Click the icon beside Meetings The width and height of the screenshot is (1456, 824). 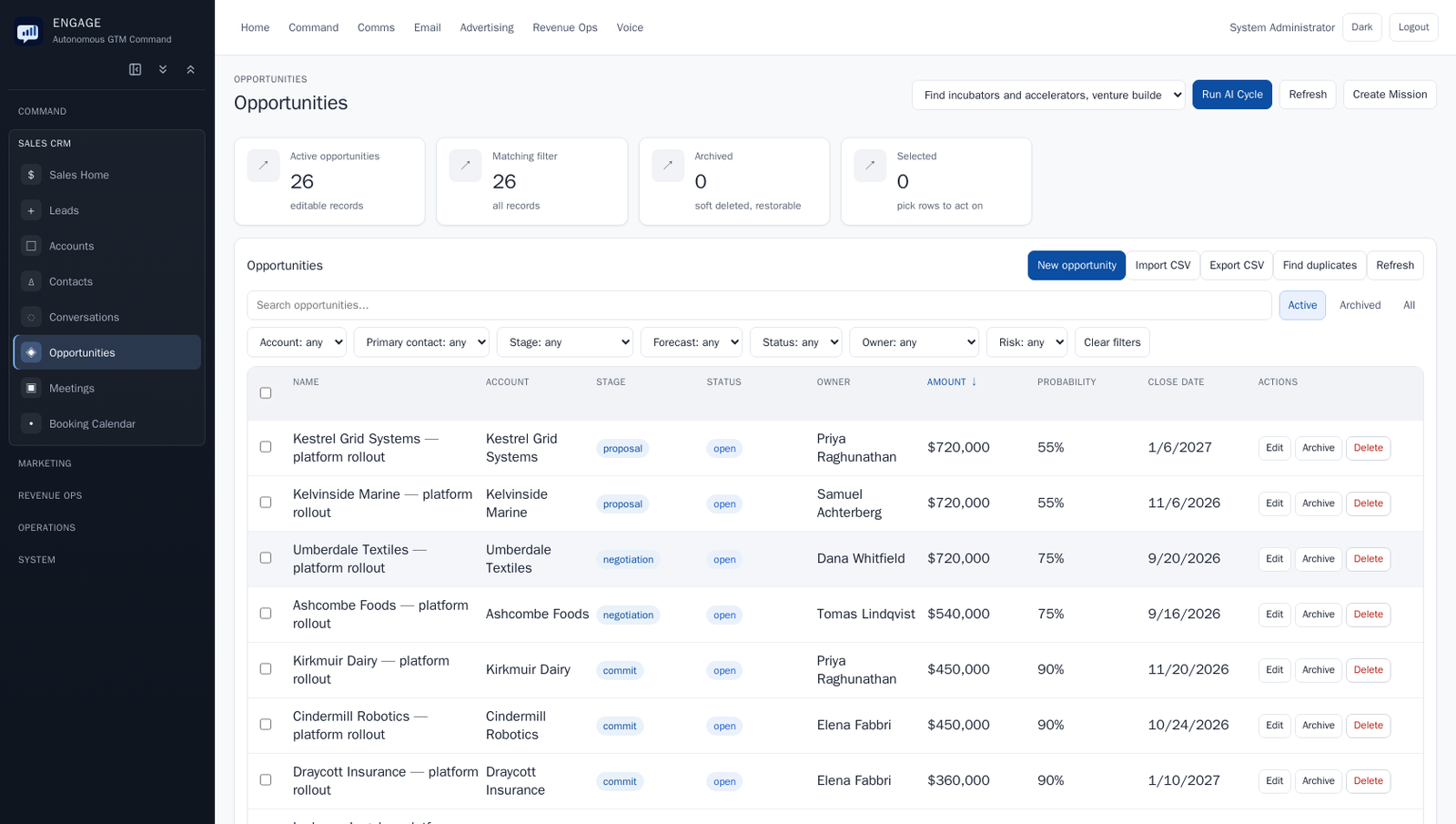[31, 388]
